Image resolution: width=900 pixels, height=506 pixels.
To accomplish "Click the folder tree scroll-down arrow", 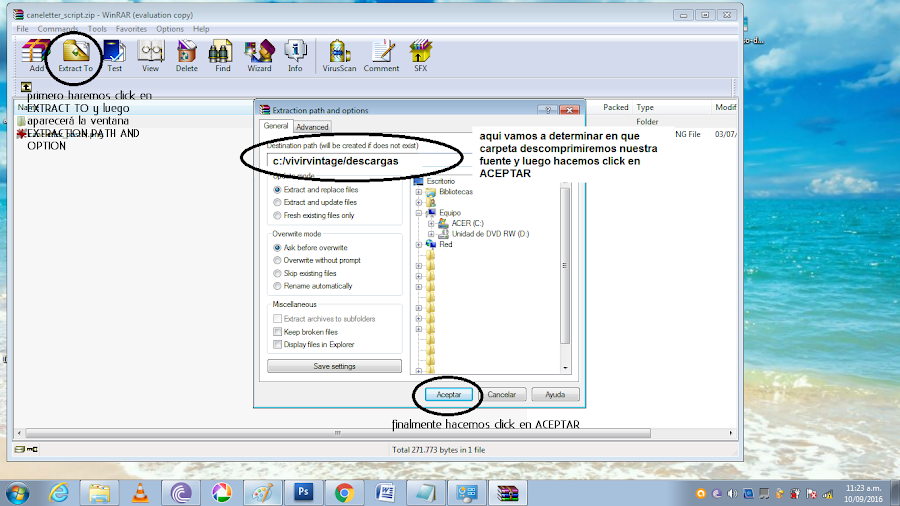I will pyautogui.click(x=565, y=368).
